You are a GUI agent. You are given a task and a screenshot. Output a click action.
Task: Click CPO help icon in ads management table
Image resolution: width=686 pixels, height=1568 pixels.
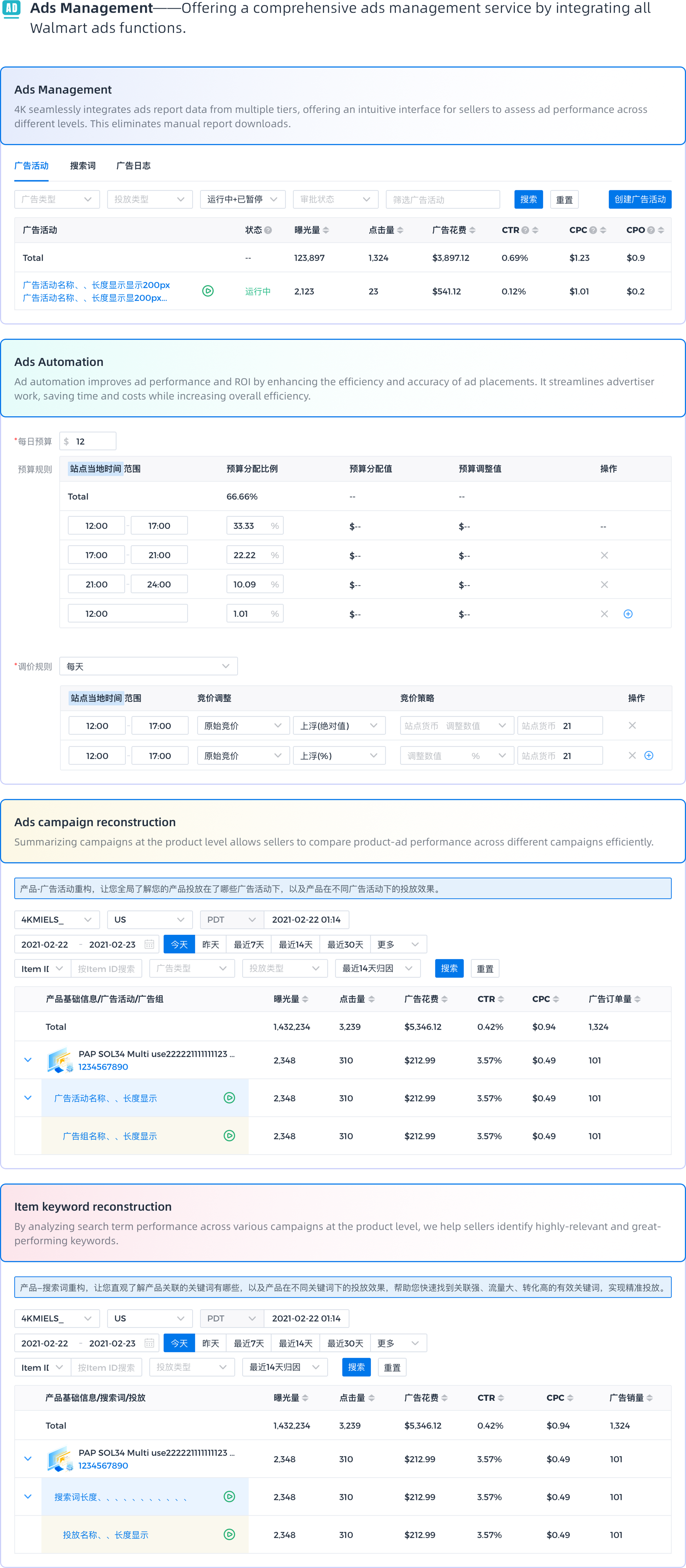651,230
